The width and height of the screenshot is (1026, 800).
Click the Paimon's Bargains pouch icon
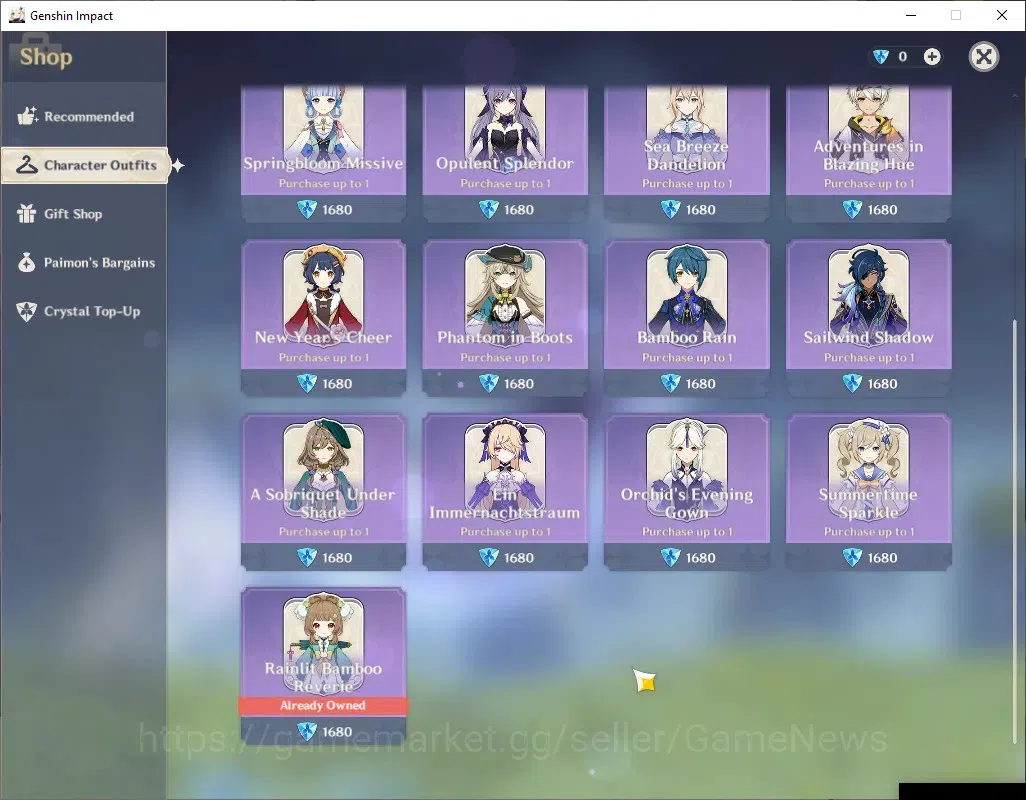27,262
